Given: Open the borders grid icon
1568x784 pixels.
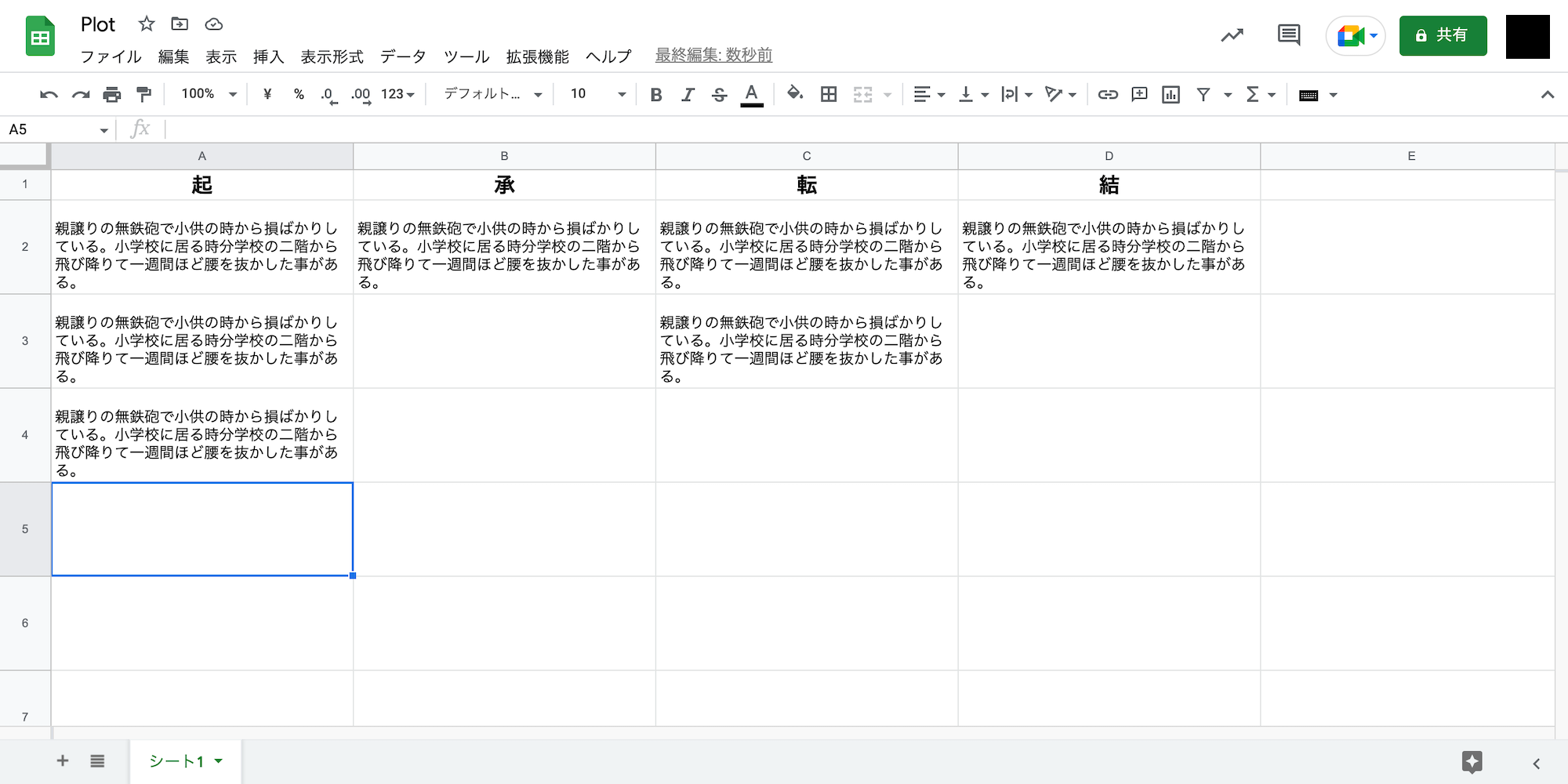Looking at the screenshot, I should pyautogui.click(x=829, y=94).
